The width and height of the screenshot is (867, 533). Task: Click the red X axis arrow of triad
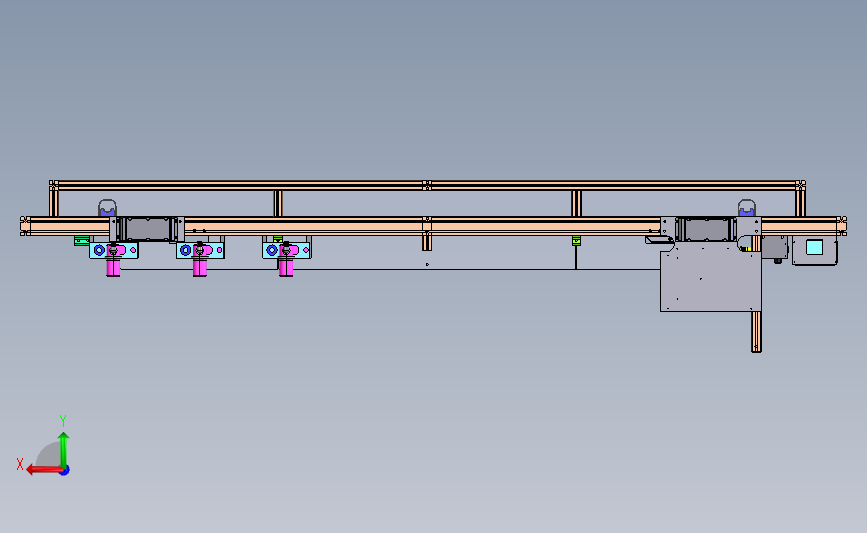coord(44,470)
